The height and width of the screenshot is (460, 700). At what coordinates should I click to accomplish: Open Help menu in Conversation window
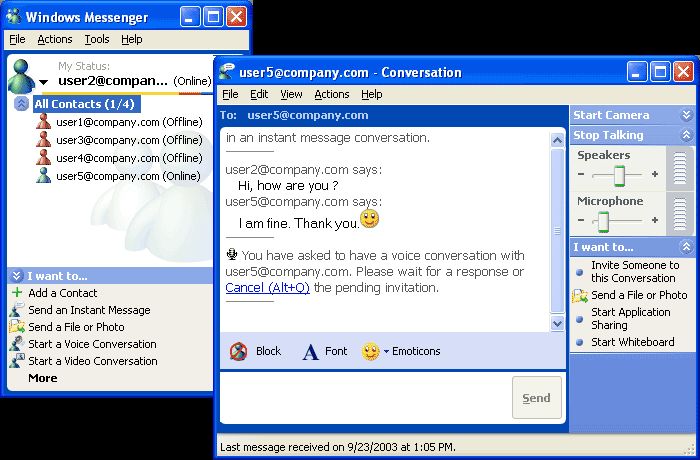point(371,94)
